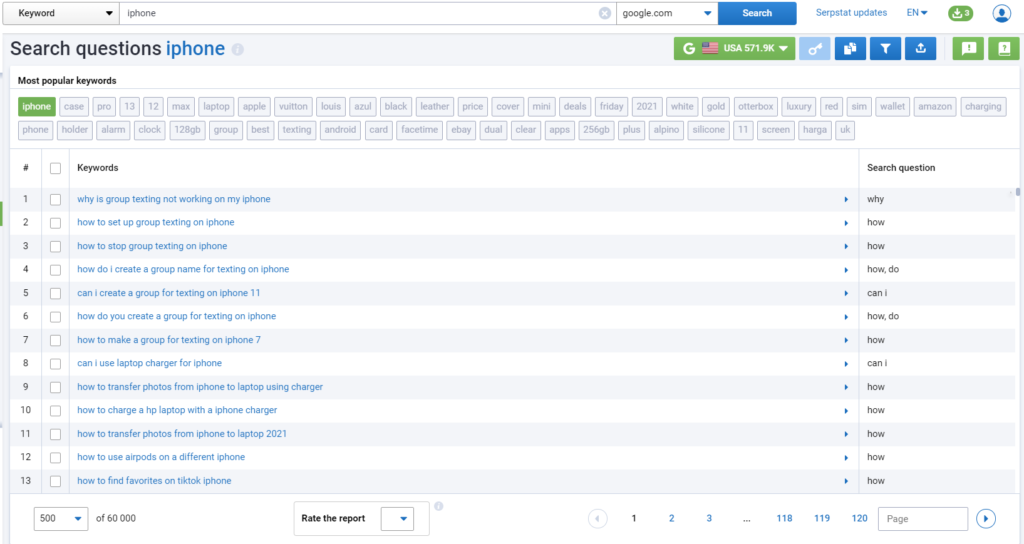Open the Serpstat updates link
Screen dimensions: 1024x544
pyautogui.click(x=851, y=12)
